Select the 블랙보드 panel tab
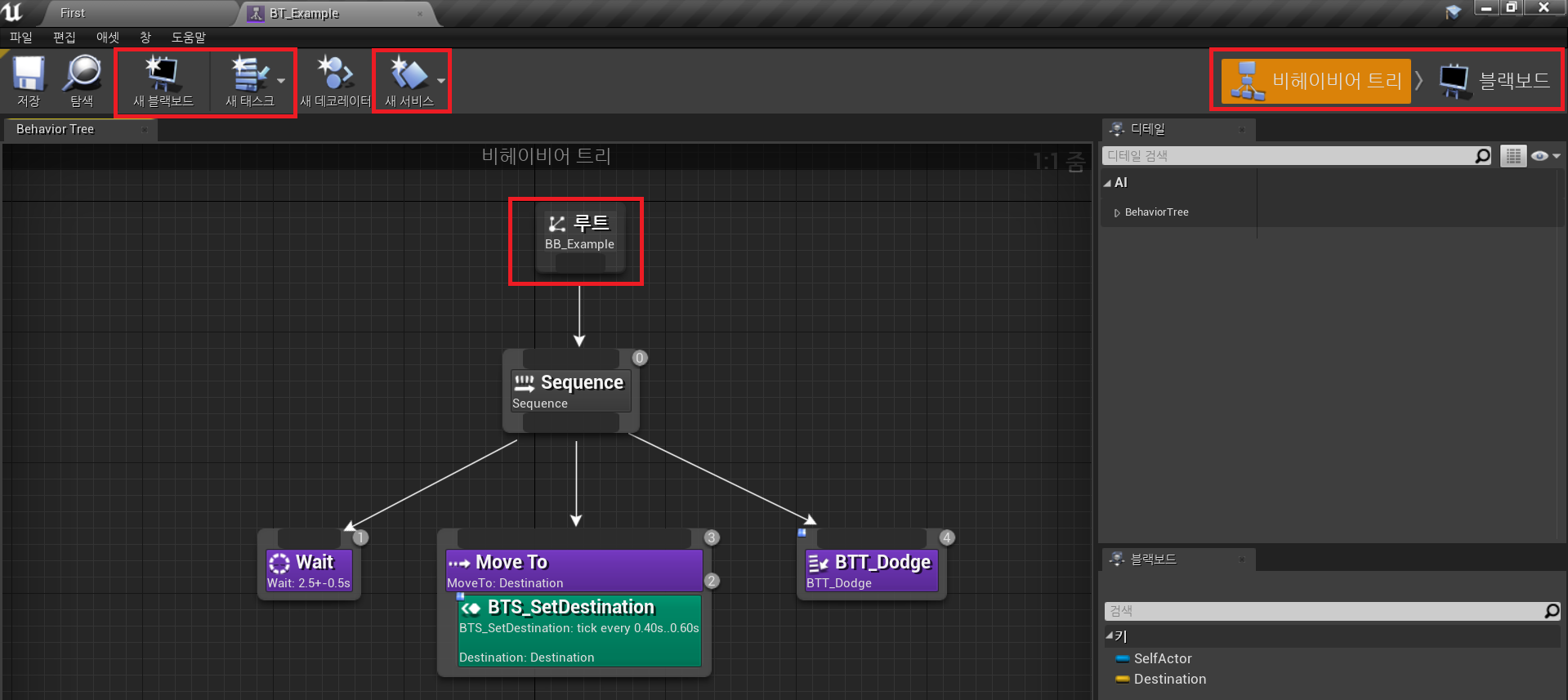Screen dimensions: 1568x700 click(x=1177, y=560)
